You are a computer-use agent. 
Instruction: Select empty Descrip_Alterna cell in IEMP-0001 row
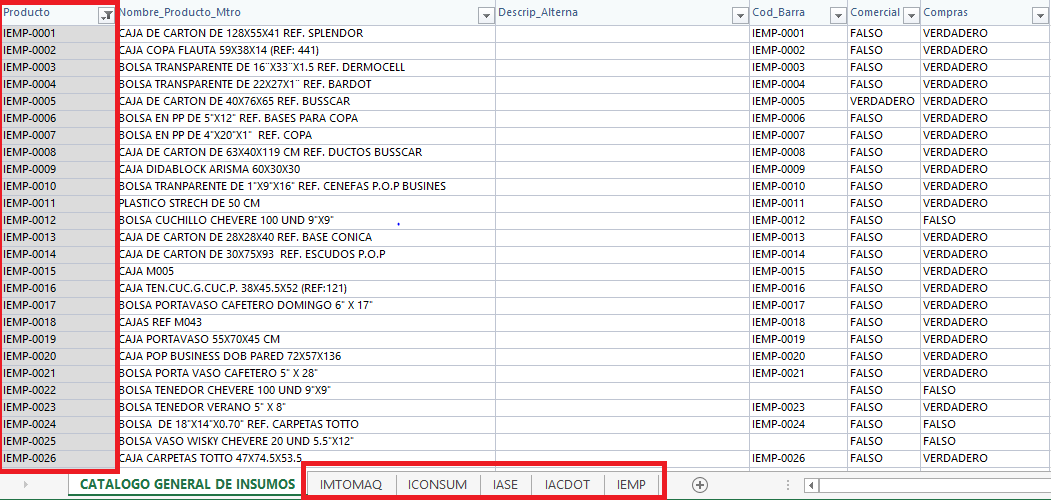click(622, 34)
